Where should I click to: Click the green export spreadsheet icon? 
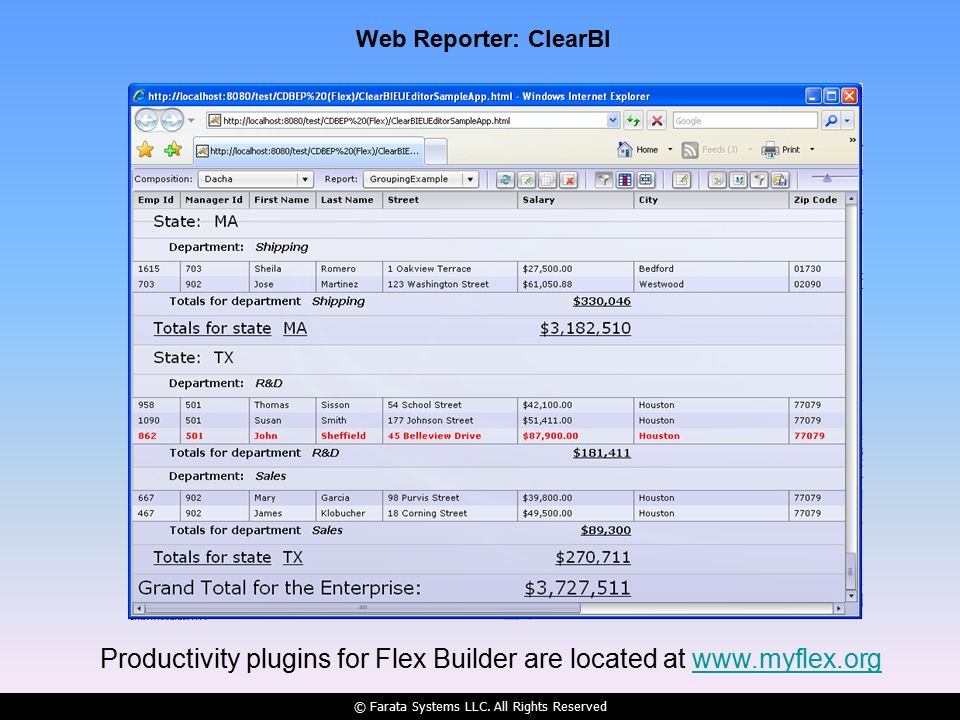[717, 179]
